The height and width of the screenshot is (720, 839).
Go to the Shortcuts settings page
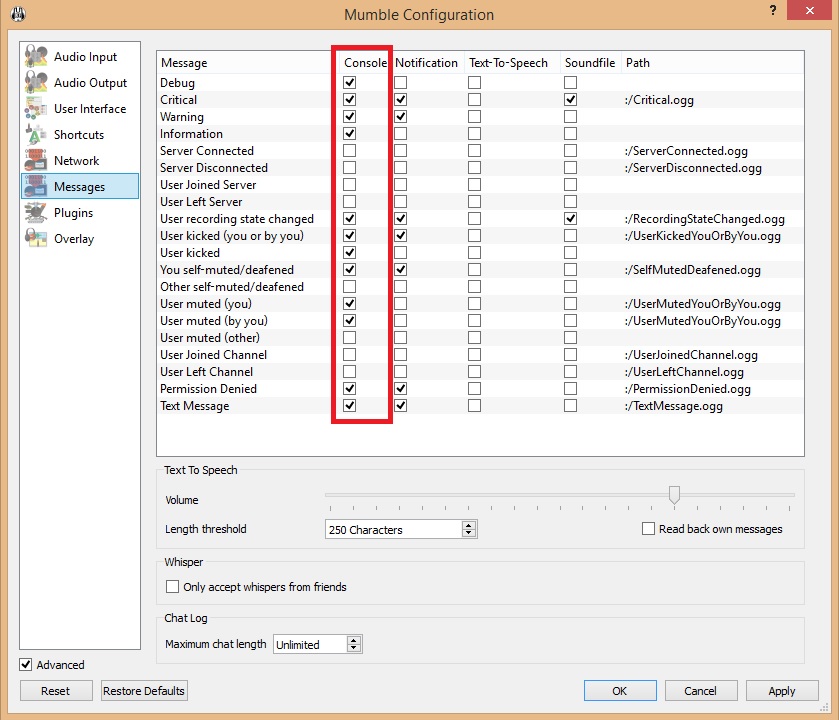coord(80,134)
